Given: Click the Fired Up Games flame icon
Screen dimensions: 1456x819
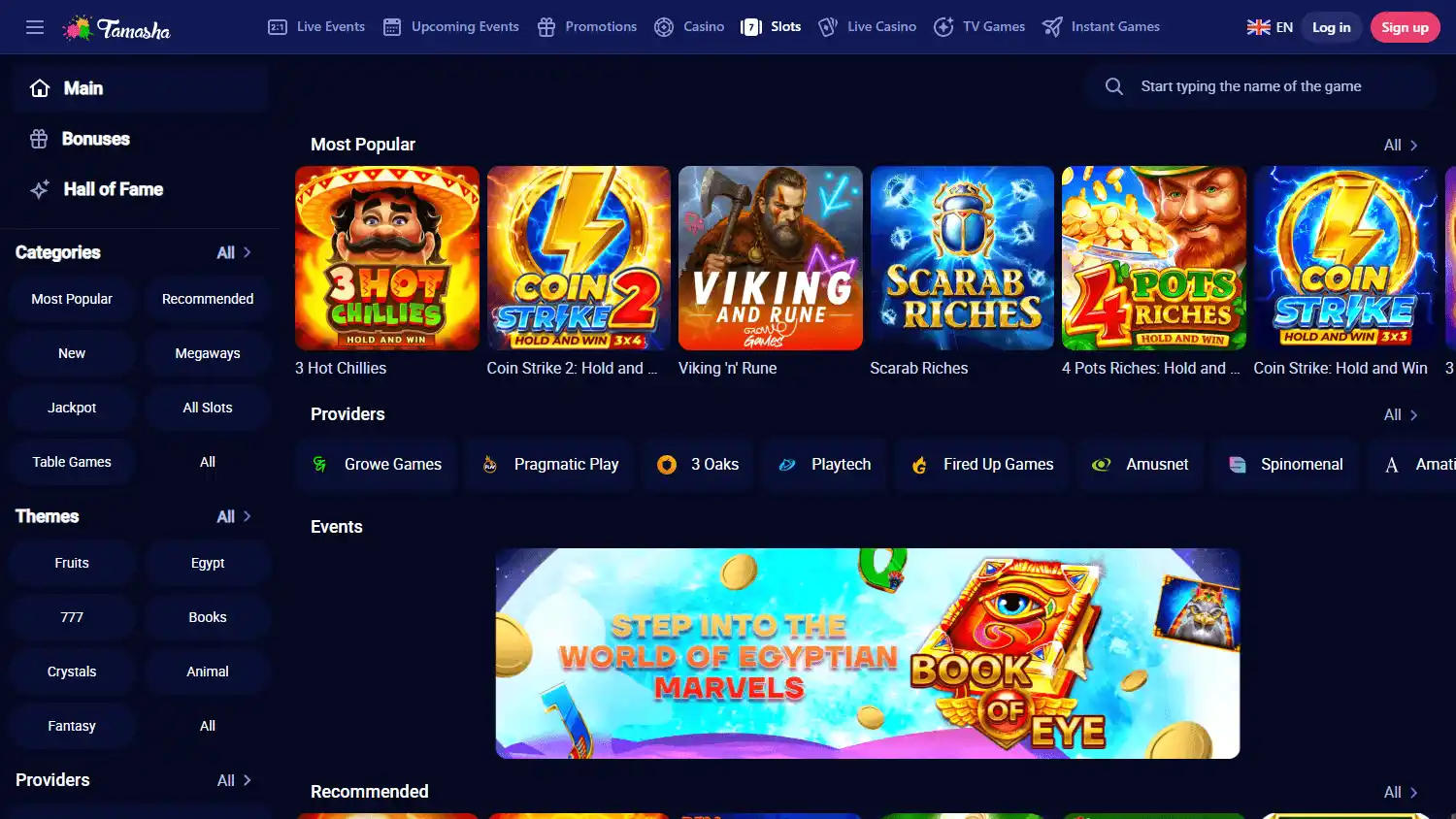Looking at the screenshot, I should point(919,465).
